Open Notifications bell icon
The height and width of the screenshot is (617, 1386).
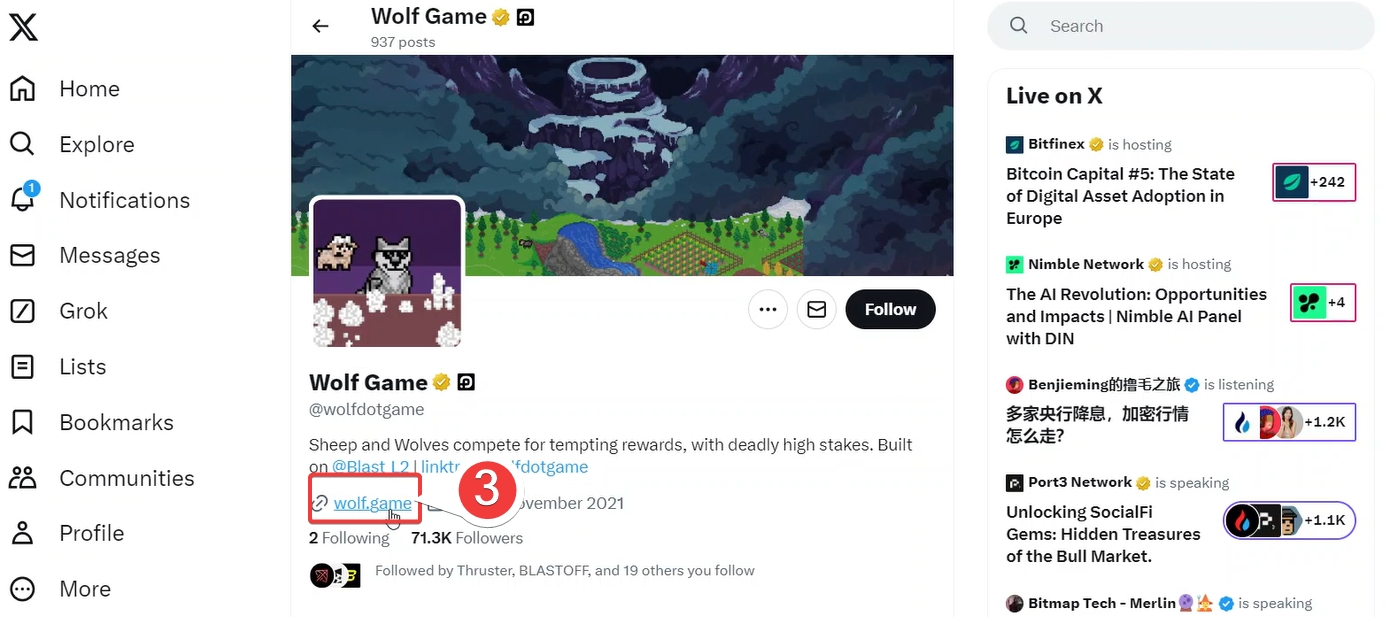(x=22, y=199)
